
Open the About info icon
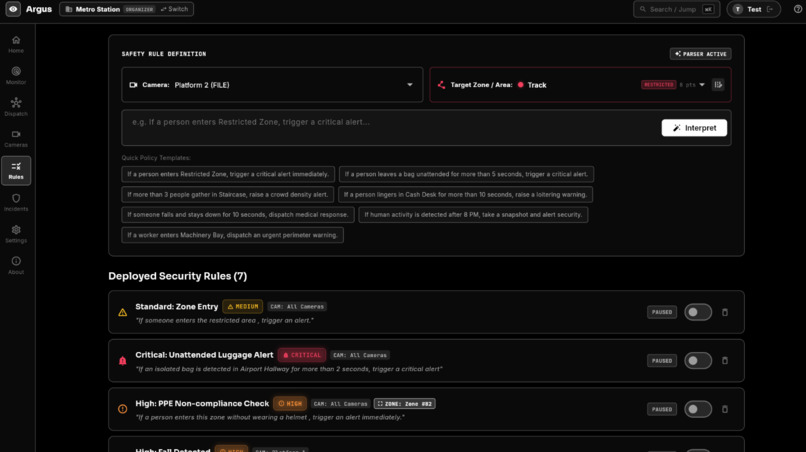click(16, 261)
